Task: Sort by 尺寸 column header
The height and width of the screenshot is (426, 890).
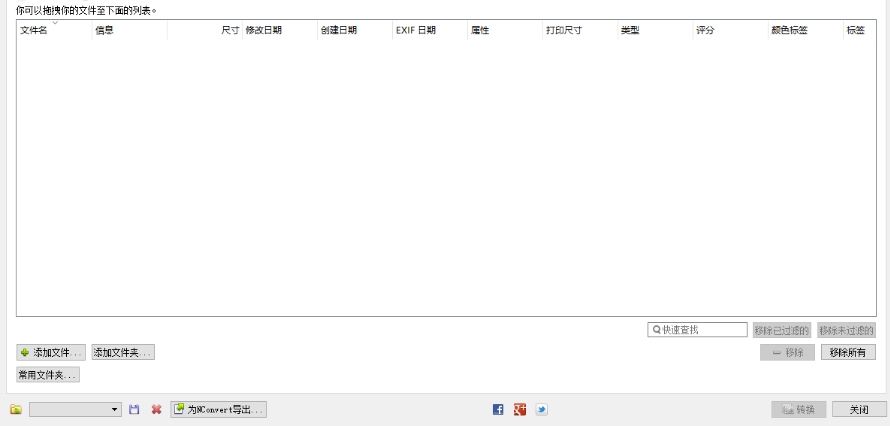Action: (x=205, y=31)
